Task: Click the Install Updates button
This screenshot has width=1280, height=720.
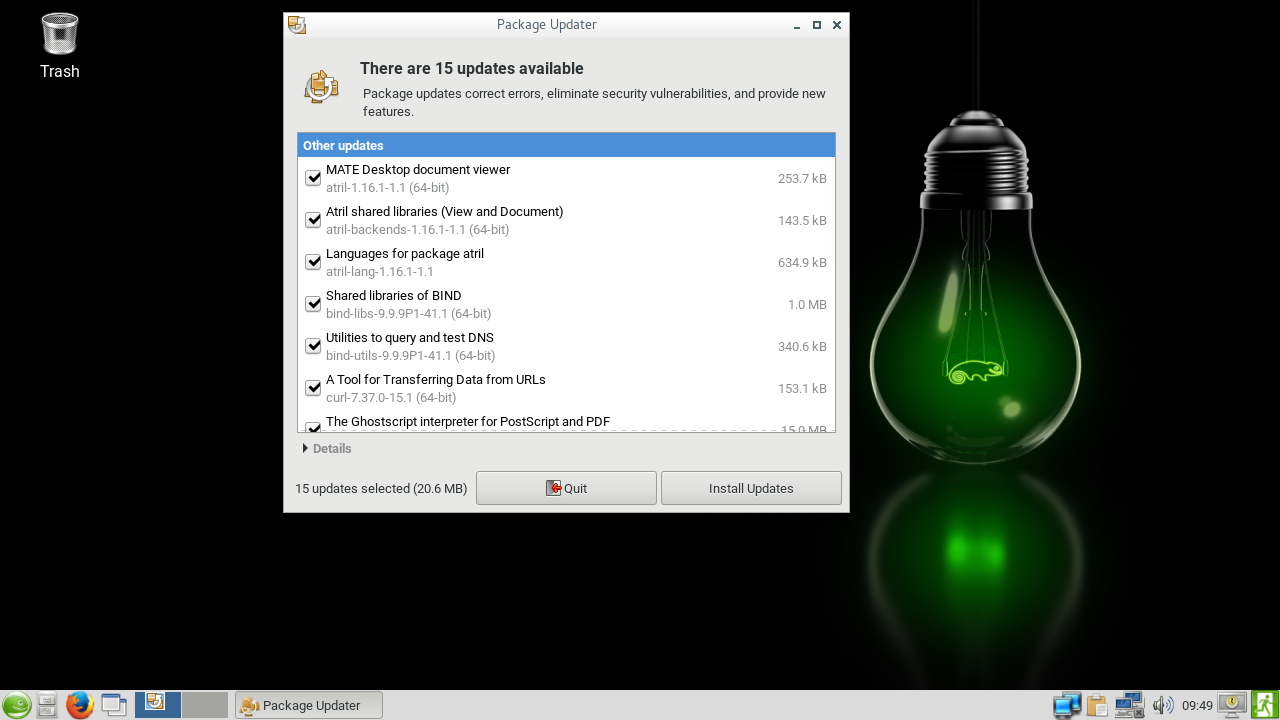Action: tap(750, 489)
